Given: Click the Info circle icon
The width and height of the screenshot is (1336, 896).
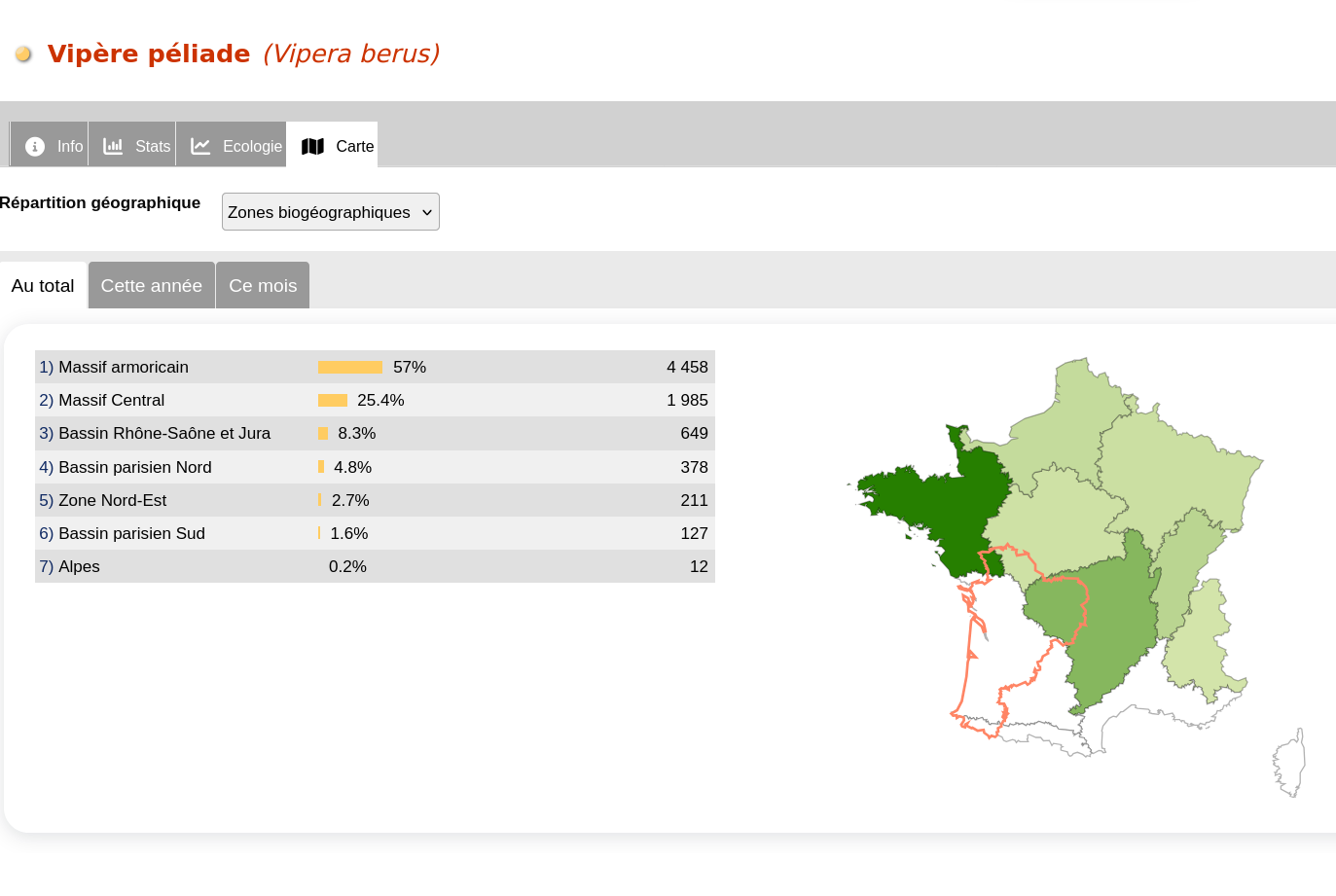Looking at the screenshot, I should pyautogui.click(x=35, y=146).
